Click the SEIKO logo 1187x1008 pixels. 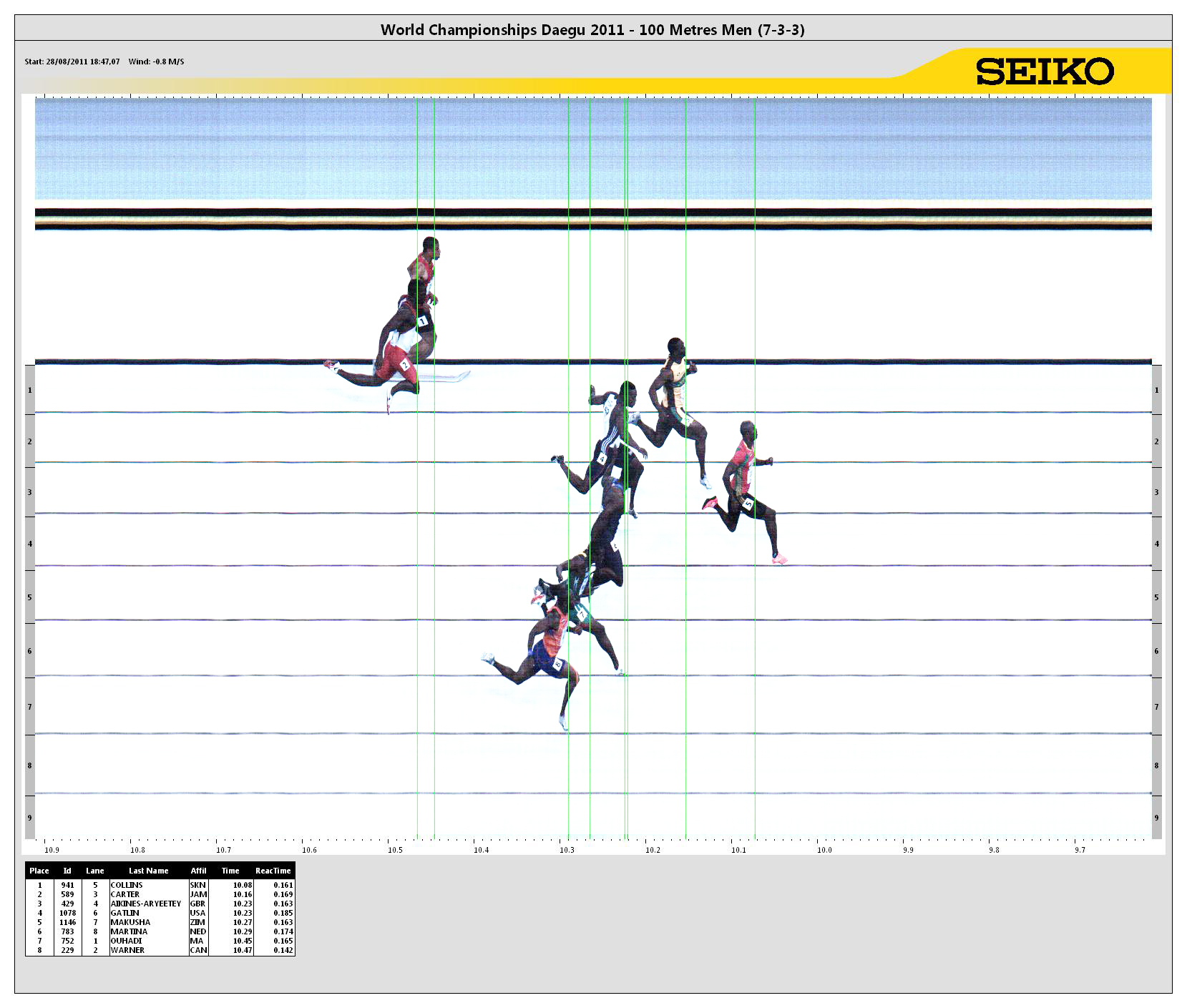pos(1044,72)
